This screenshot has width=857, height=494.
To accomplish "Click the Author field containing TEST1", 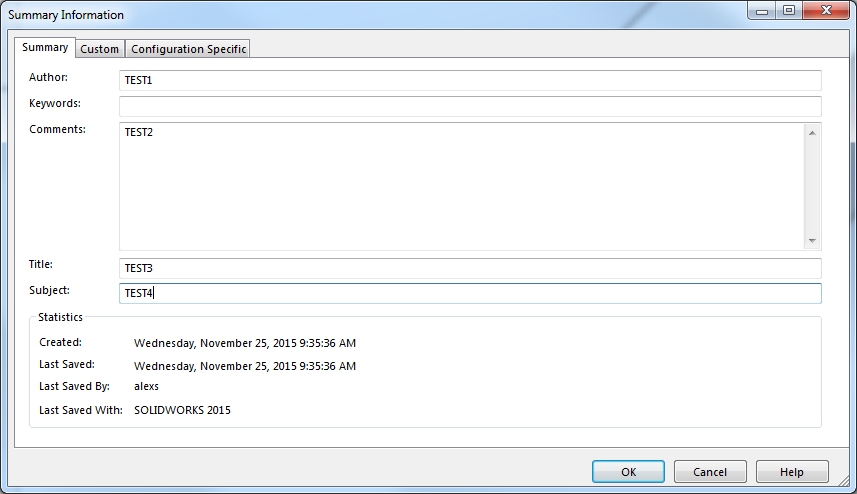I will pyautogui.click(x=470, y=80).
